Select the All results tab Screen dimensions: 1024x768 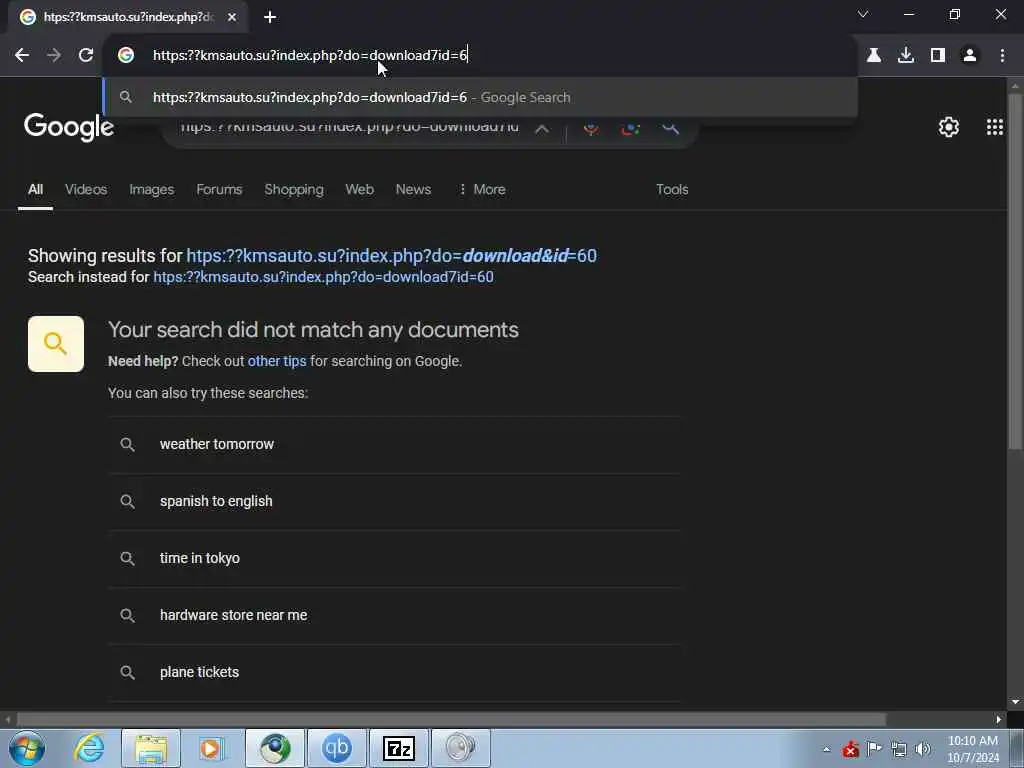coord(35,189)
